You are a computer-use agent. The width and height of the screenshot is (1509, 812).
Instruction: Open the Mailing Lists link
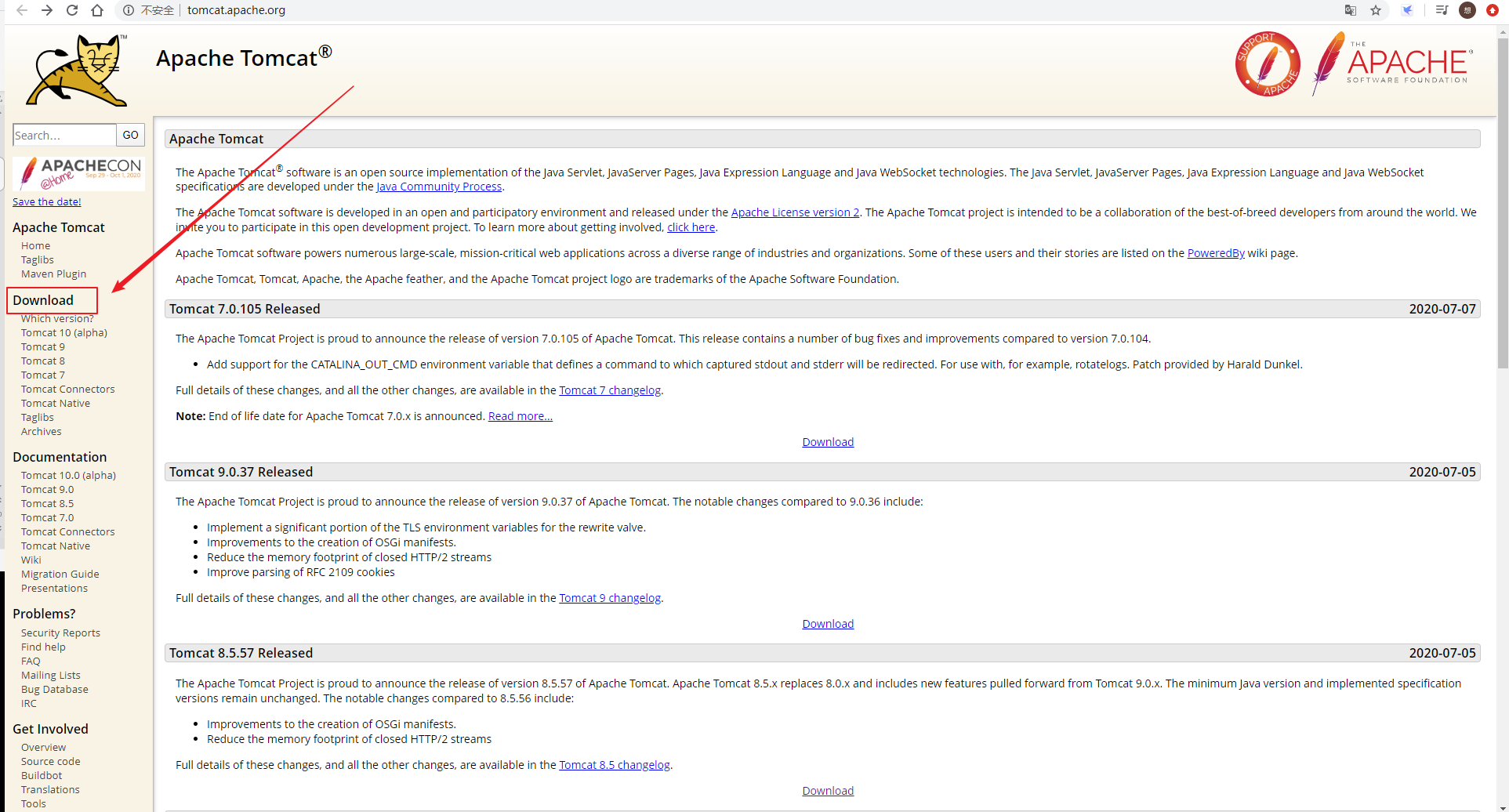[51, 675]
